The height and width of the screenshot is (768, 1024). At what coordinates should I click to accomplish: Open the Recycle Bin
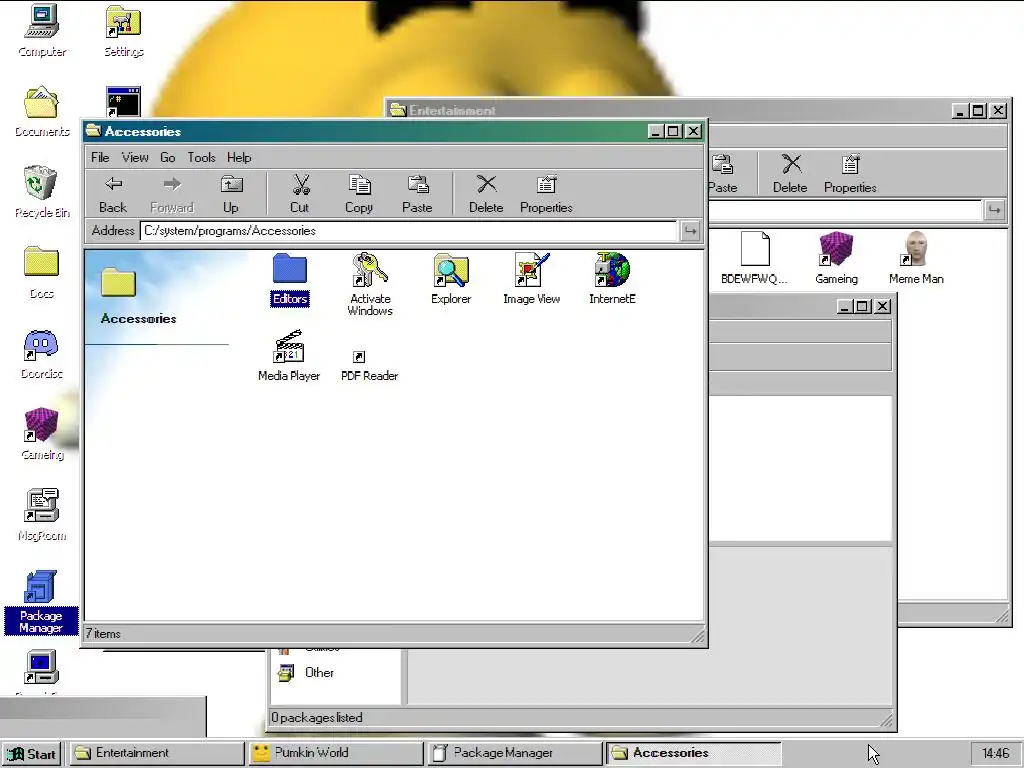[x=42, y=192]
